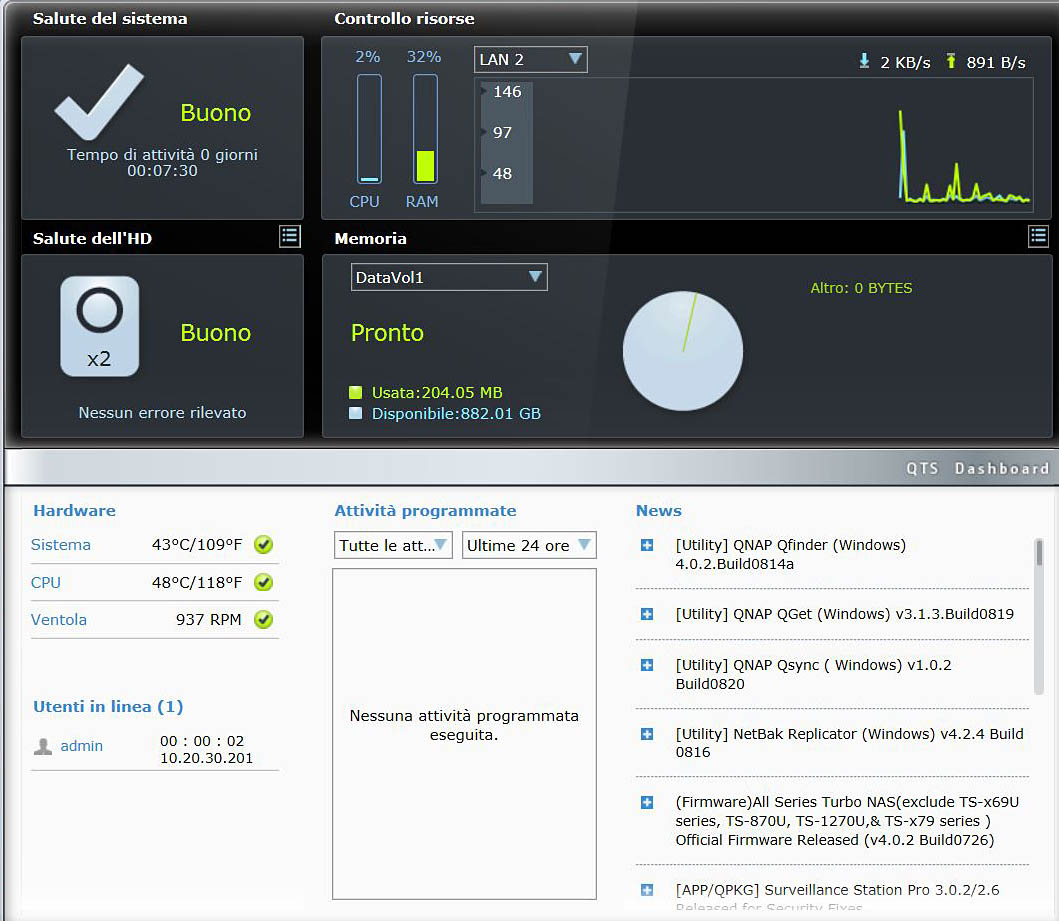The width and height of the screenshot is (1059, 921).
Task: Open the HD health details list icon
Action: (x=289, y=236)
